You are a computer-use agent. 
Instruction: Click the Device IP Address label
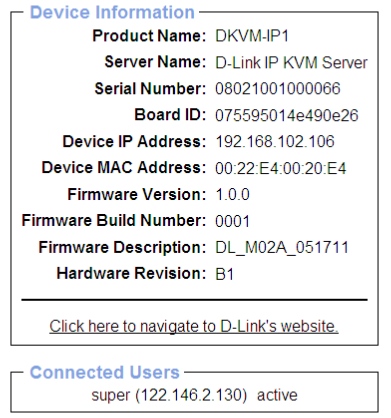(x=134, y=141)
